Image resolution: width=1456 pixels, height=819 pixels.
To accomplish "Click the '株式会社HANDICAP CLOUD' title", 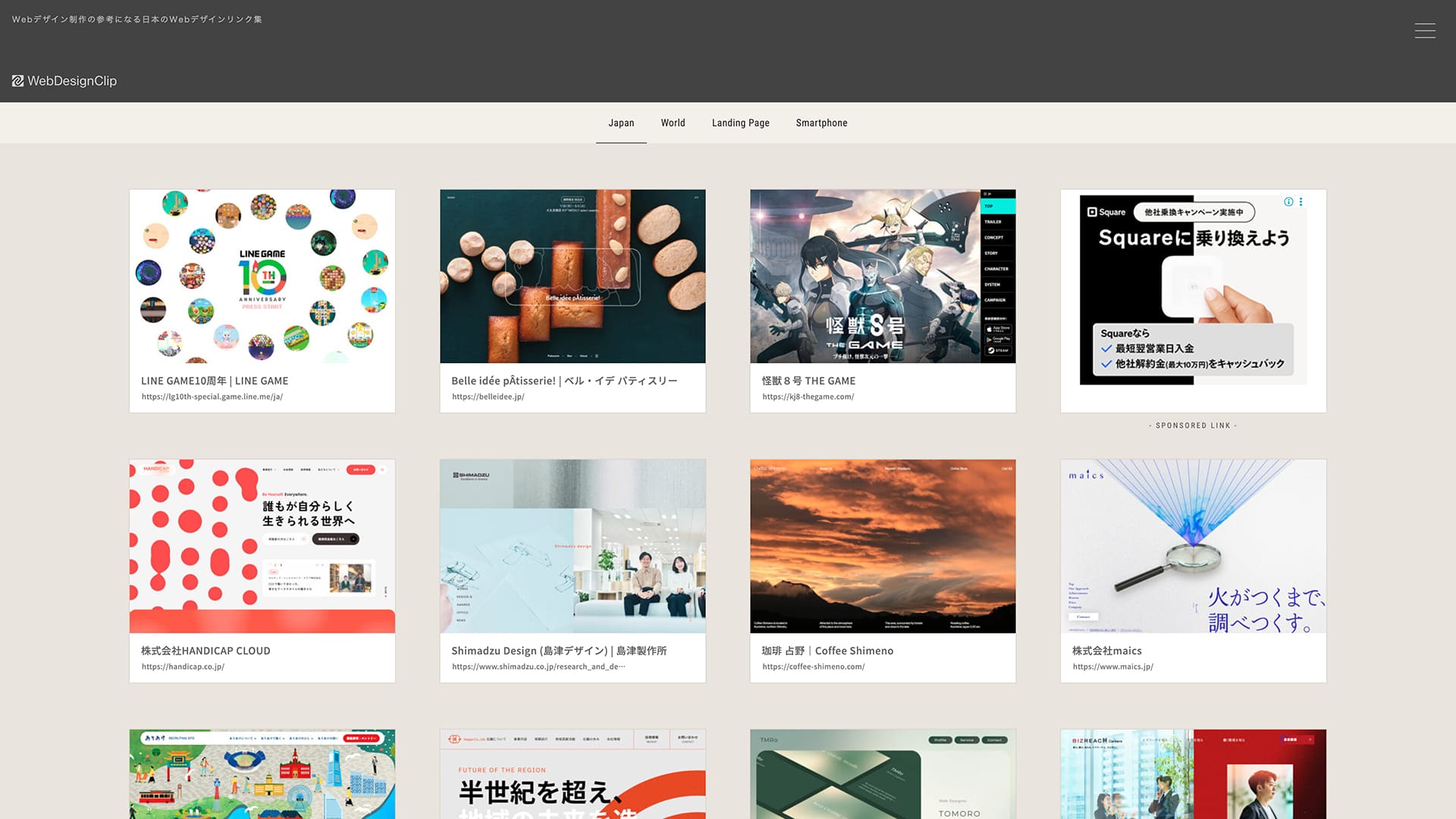I will 206,651.
